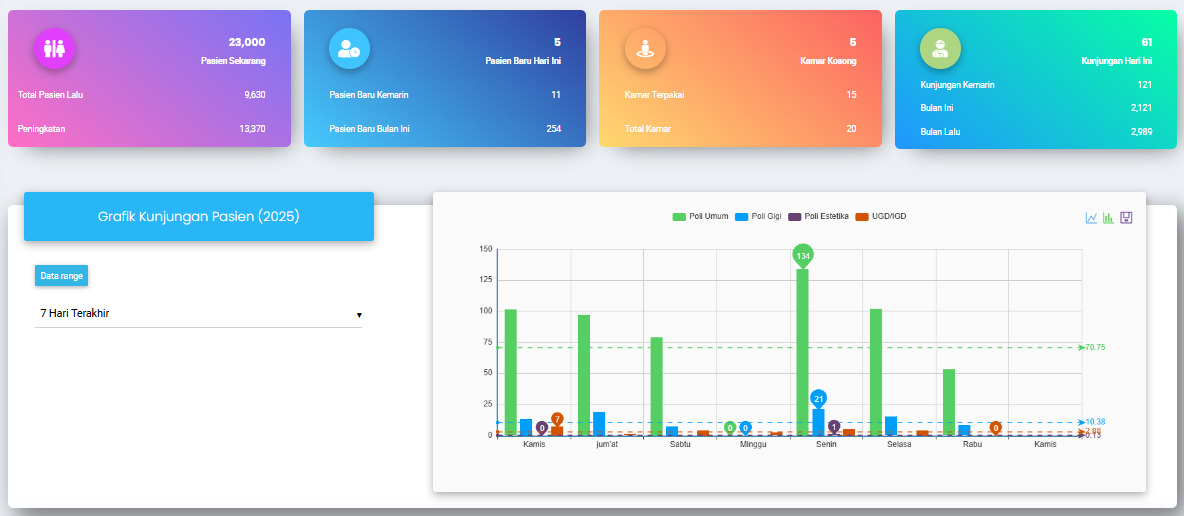Click the patients icon on purple card
The width and height of the screenshot is (1184, 516).
54,48
